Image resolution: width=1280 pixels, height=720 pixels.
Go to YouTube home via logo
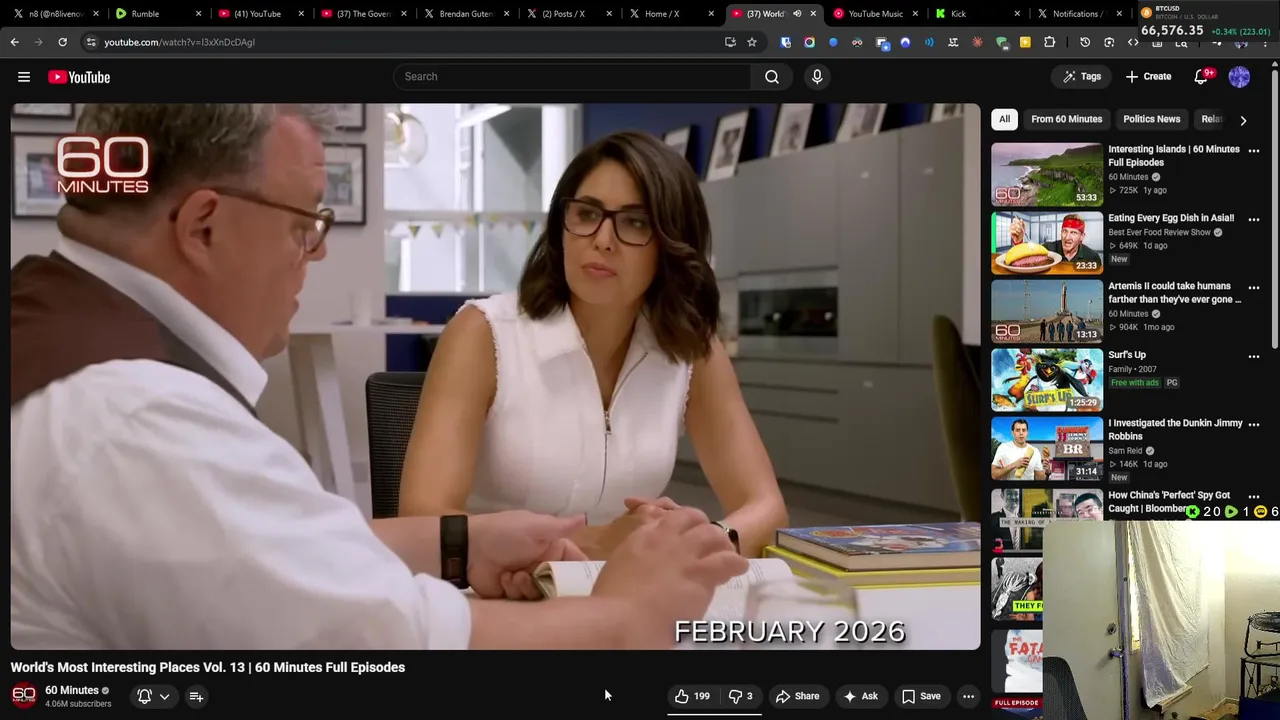pos(79,77)
